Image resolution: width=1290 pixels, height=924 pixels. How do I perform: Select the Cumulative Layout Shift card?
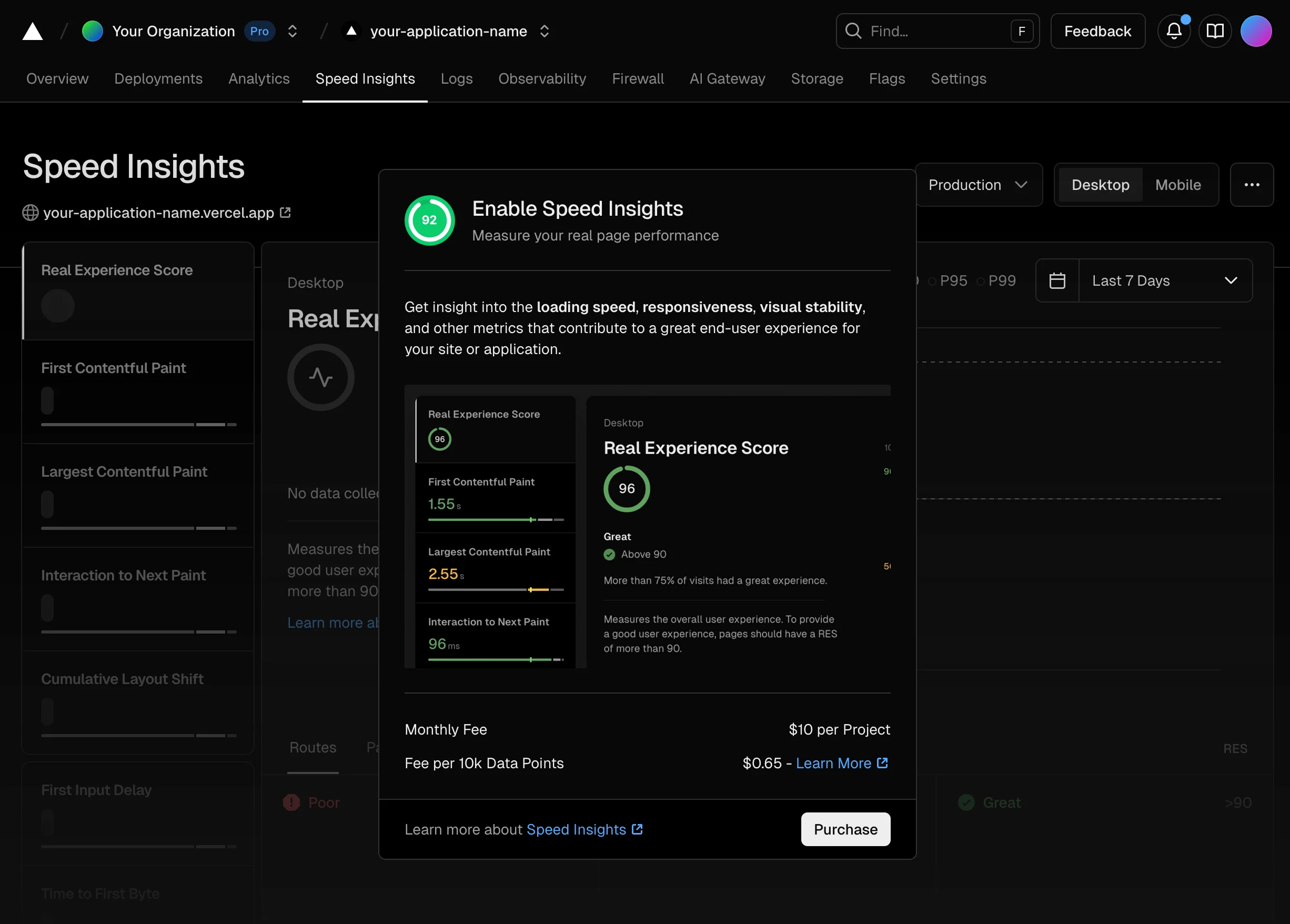[x=138, y=702]
